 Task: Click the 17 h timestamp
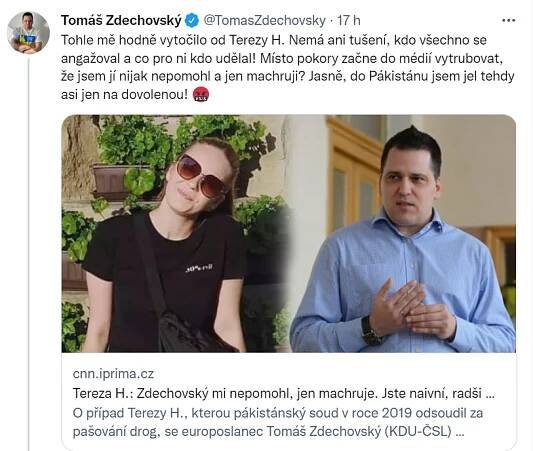(x=349, y=21)
